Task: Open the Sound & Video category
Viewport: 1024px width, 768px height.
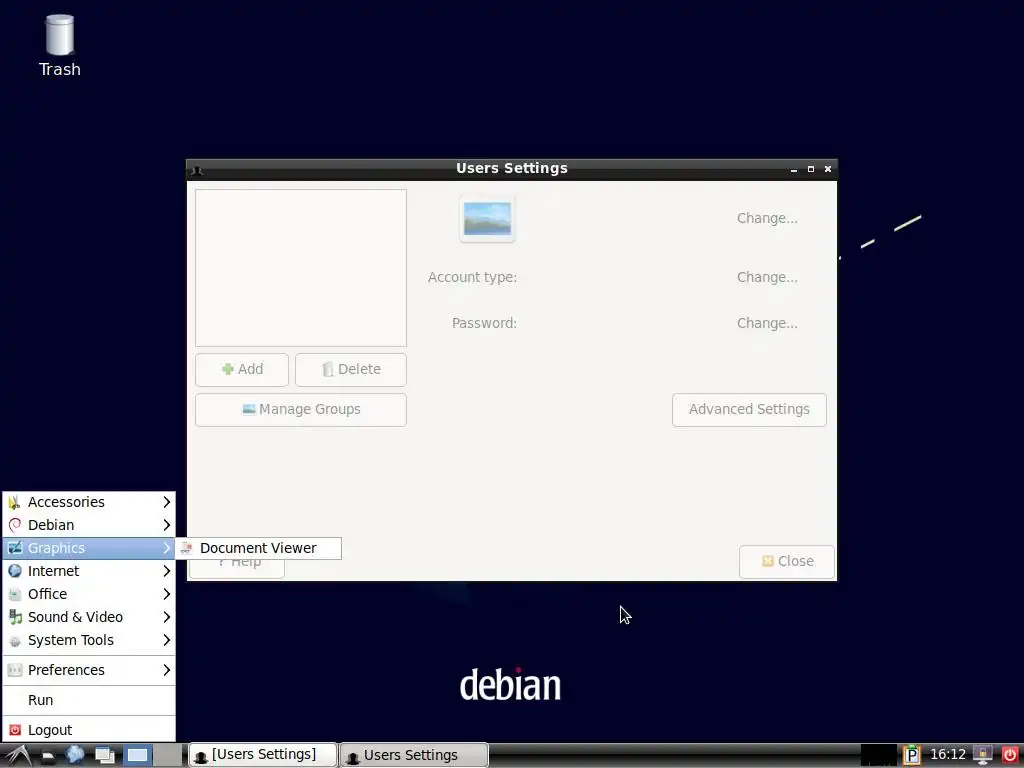Action: click(x=89, y=617)
